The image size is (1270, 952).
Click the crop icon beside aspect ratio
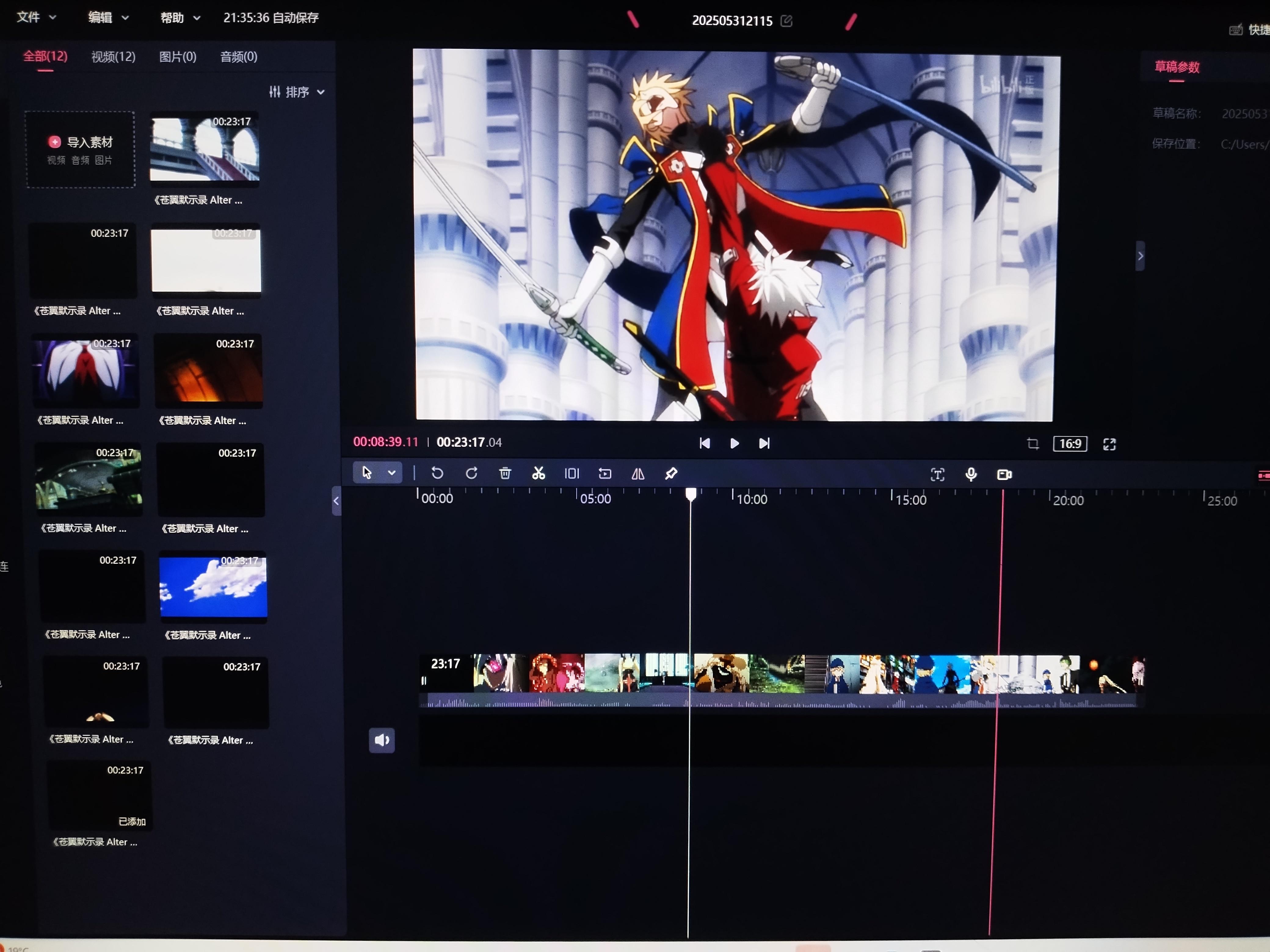pos(1033,444)
